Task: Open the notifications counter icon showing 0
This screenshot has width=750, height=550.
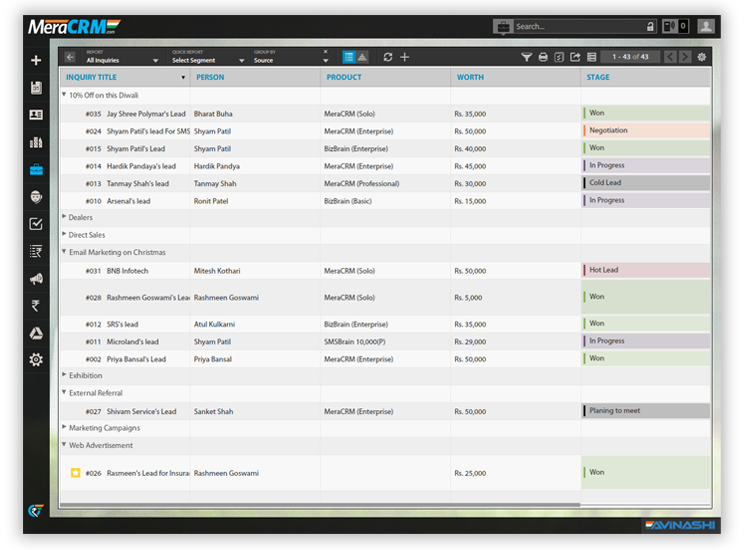Action: coord(675,26)
